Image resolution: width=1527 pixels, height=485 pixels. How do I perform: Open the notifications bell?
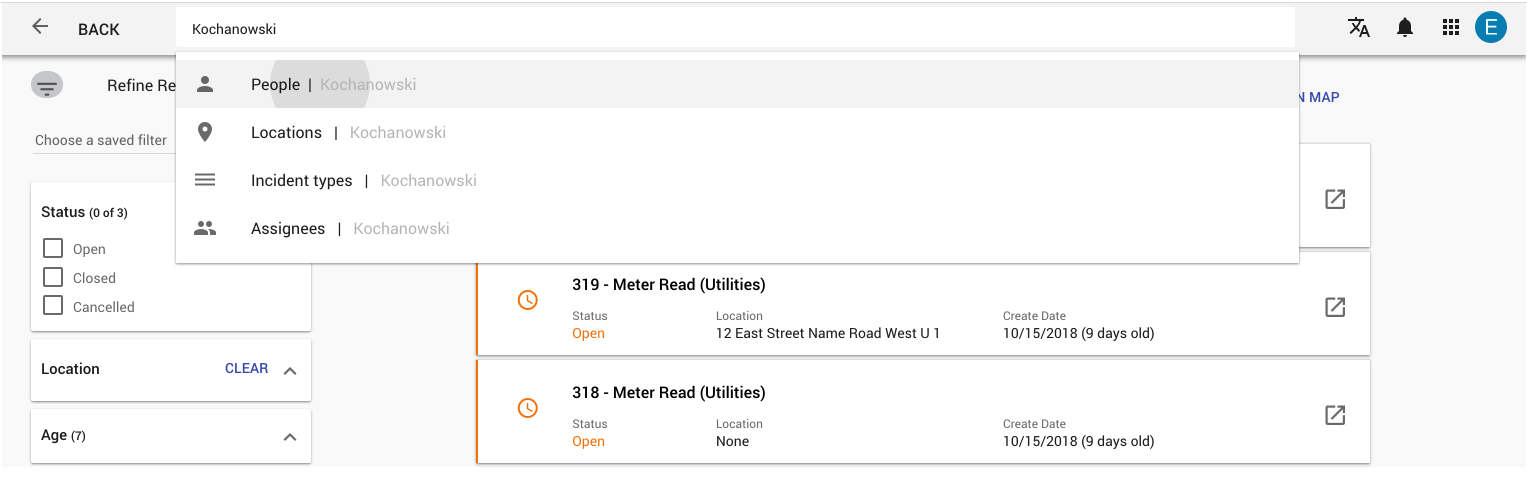(1405, 28)
